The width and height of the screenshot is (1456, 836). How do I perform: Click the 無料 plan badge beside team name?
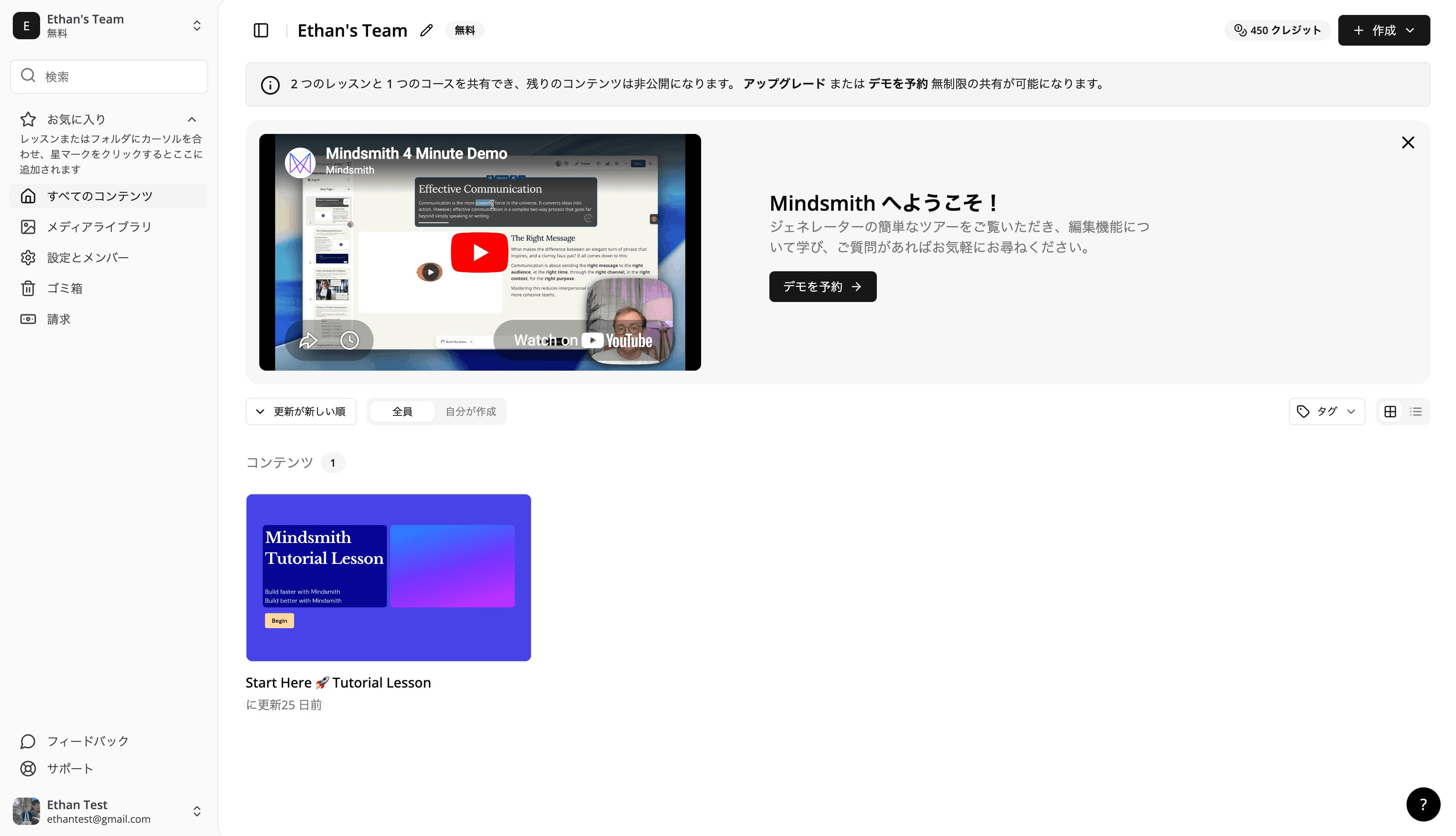coord(464,30)
